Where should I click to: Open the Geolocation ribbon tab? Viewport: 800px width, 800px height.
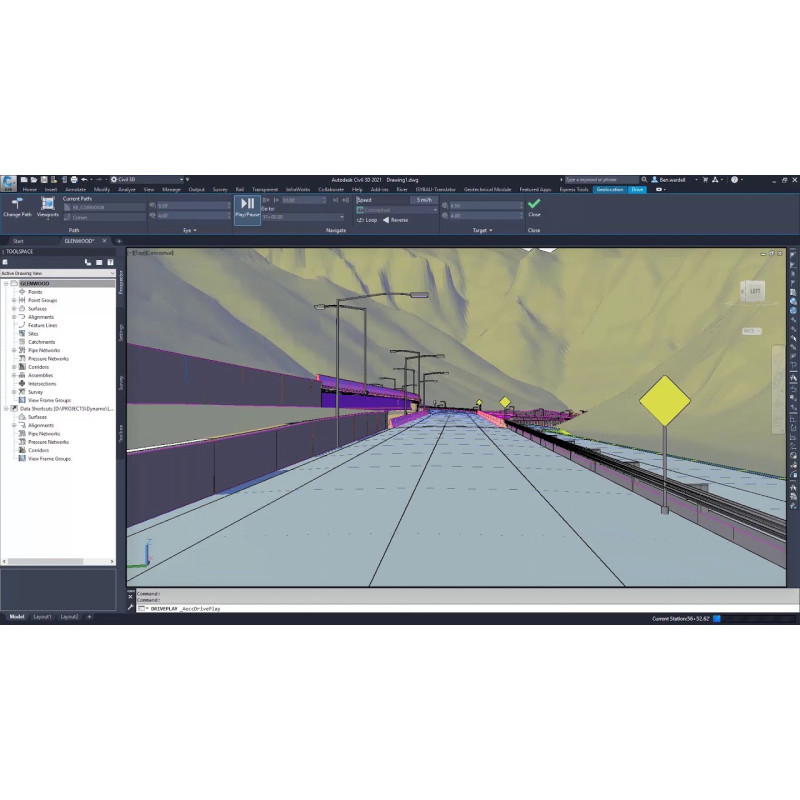(x=609, y=189)
